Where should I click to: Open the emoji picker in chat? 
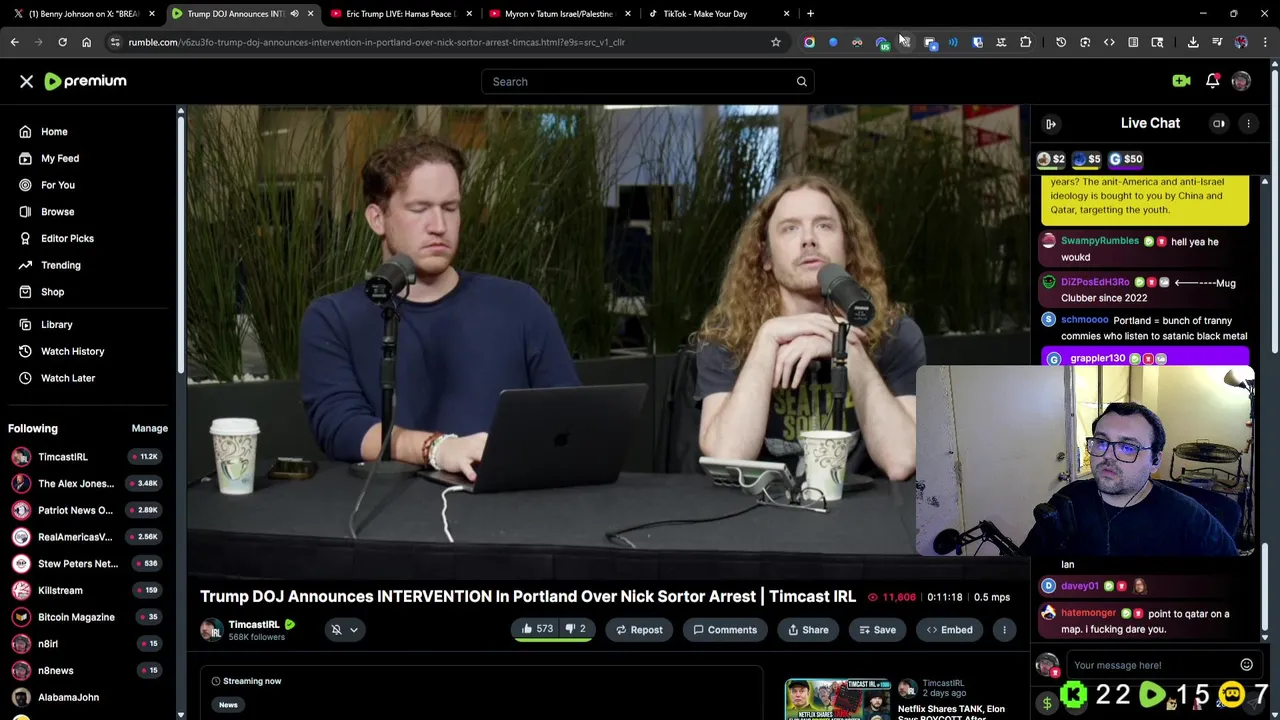click(x=1246, y=665)
